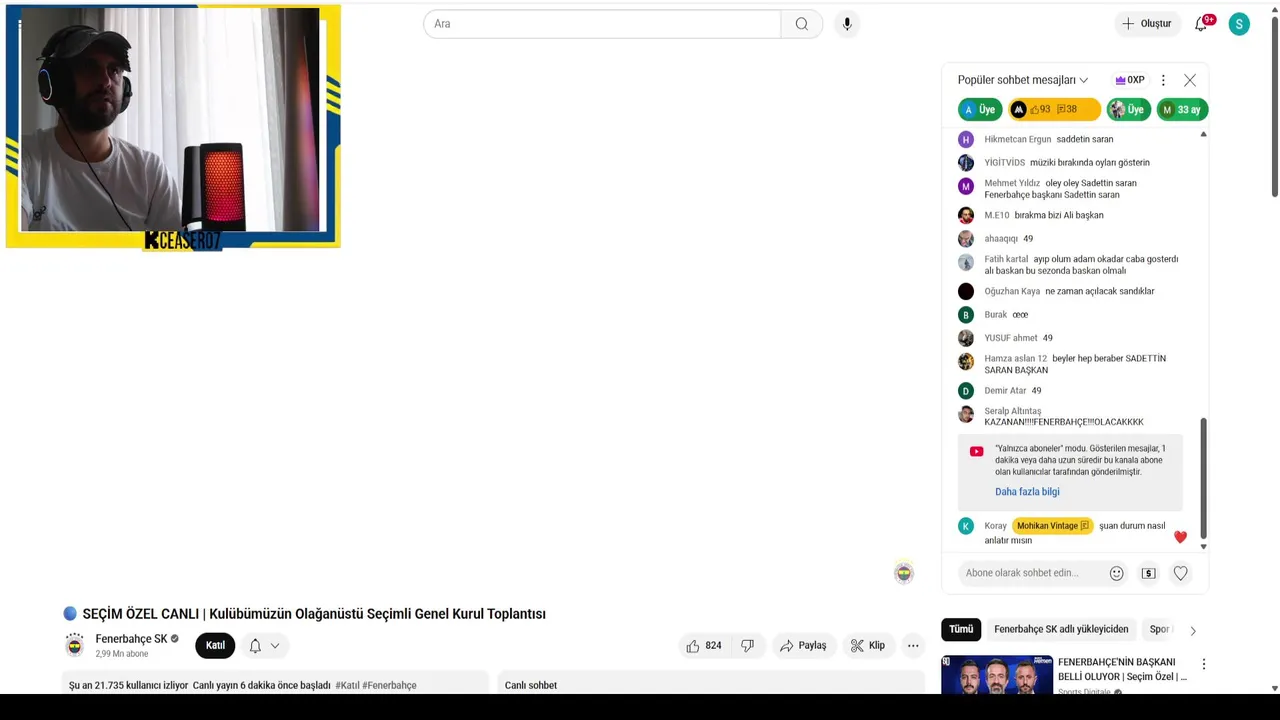The image size is (1280, 720).
Task: Open chat three-dot options menu
Action: click(x=1163, y=80)
